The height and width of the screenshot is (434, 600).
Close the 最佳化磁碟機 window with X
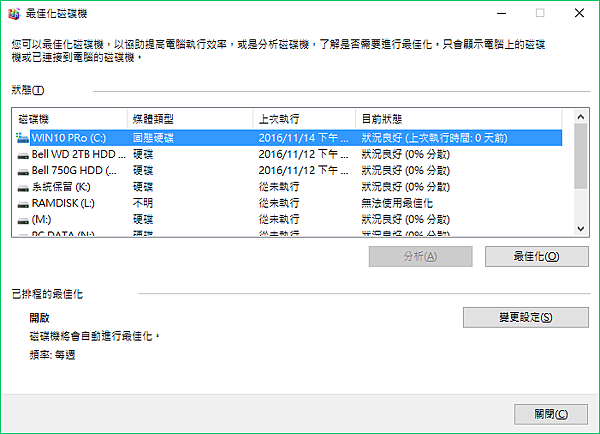click(579, 13)
